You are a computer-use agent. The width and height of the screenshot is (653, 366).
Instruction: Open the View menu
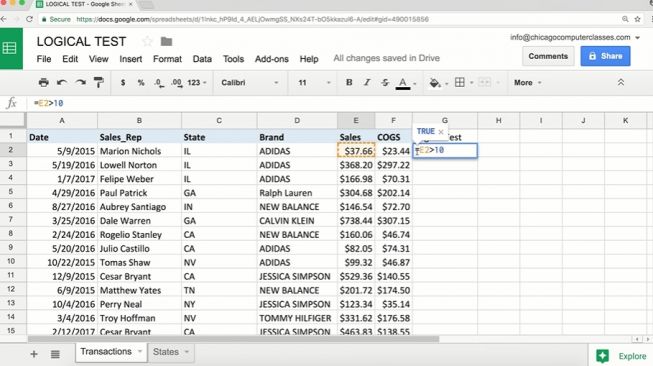(x=98, y=59)
